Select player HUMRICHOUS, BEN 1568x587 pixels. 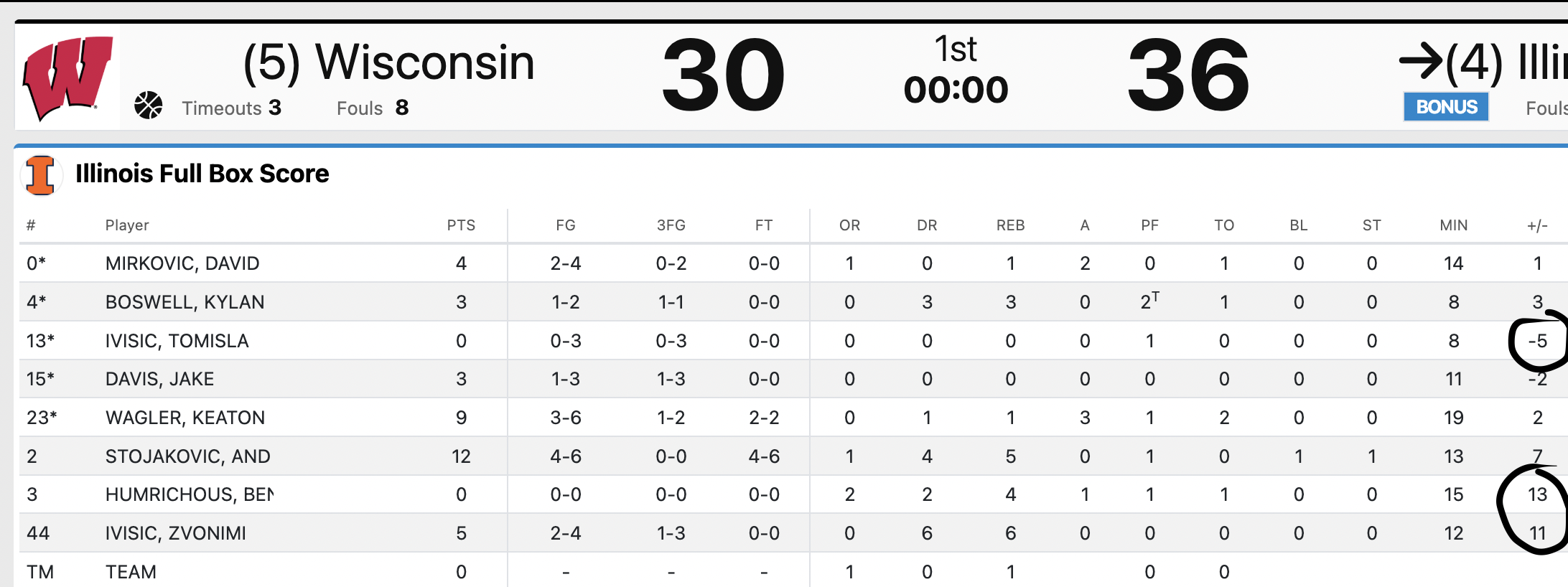pos(190,494)
